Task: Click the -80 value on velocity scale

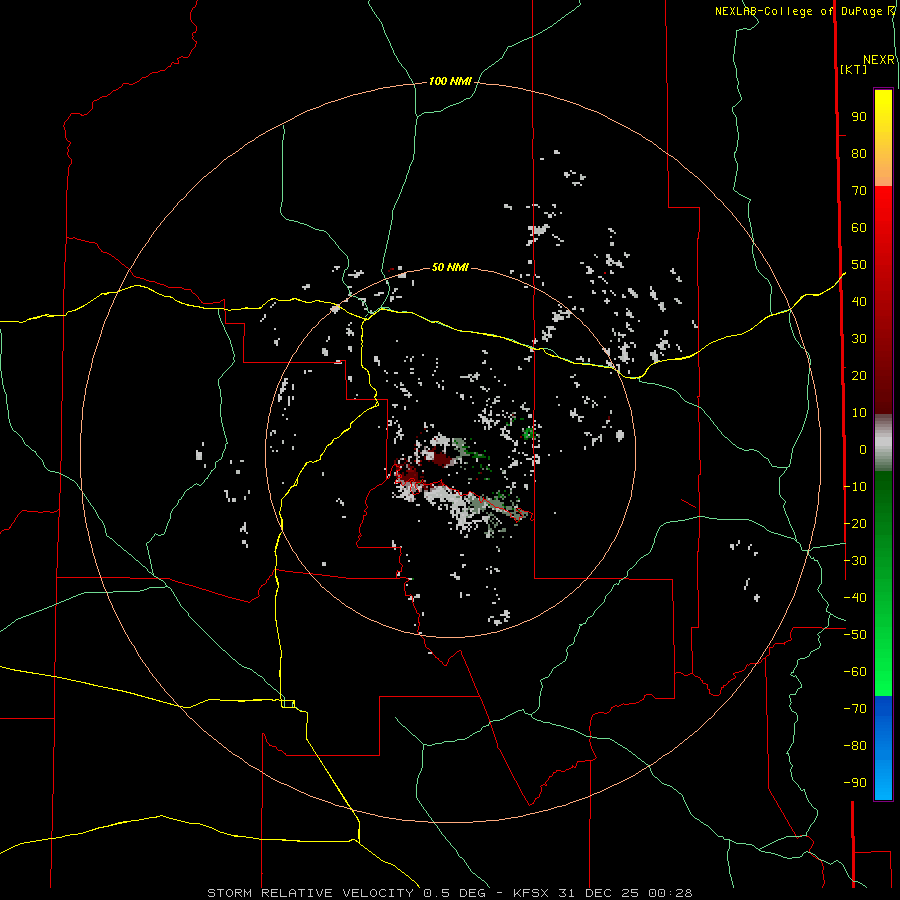Action: click(x=855, y=746)
